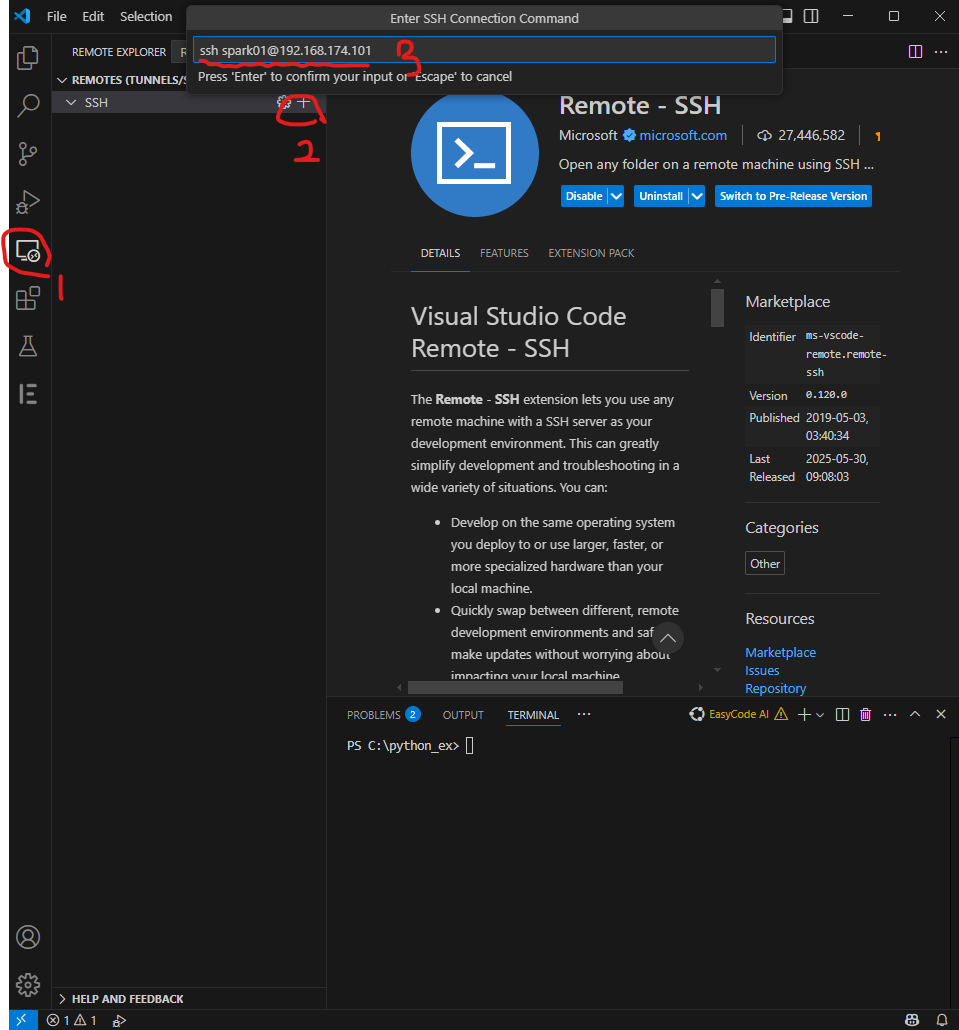Maximize the terminal panel with caret

(x=915, y=714)
